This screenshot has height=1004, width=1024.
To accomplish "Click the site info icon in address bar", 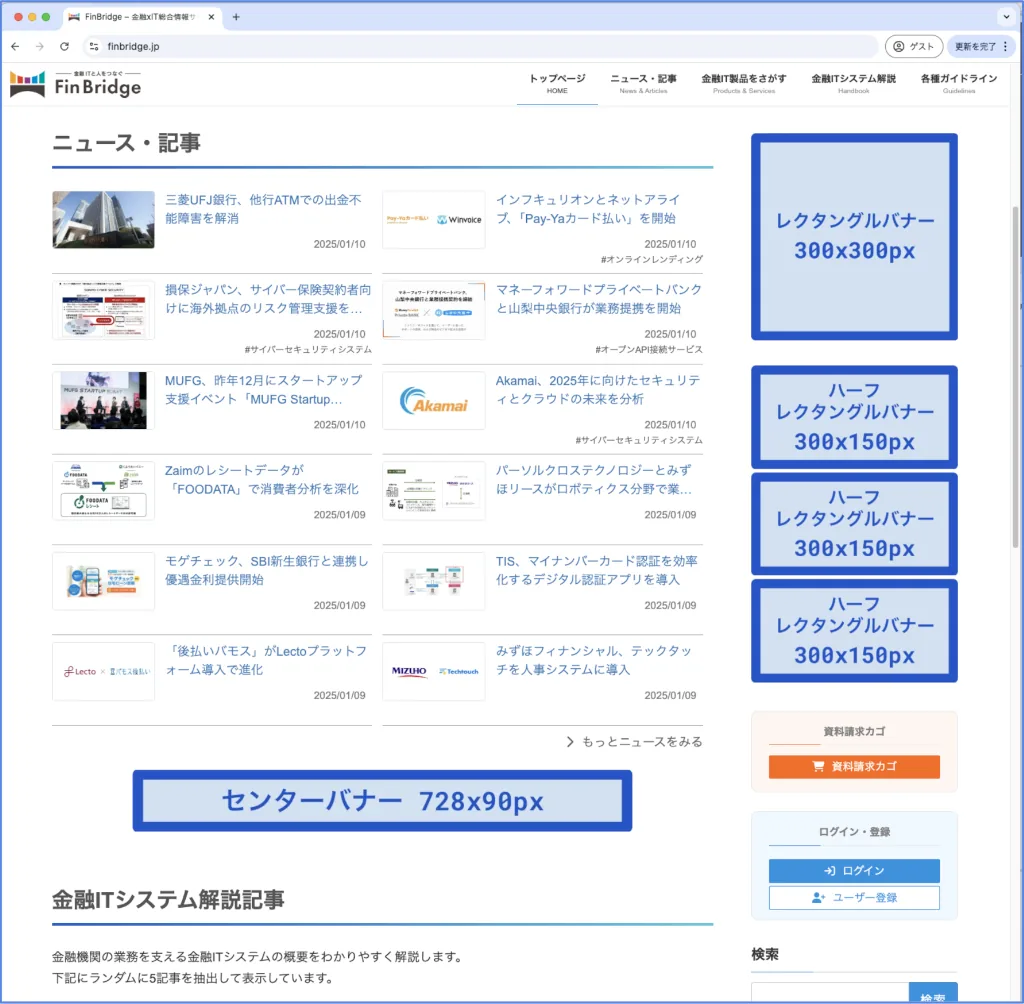I will click(94, 46).
